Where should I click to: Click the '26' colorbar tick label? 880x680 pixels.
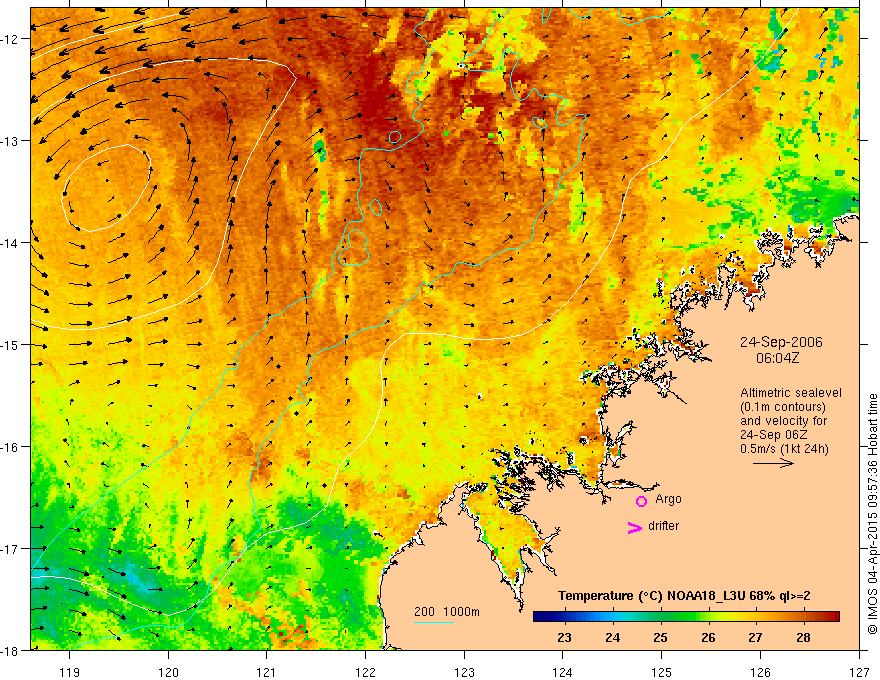[x=708, y=637]
